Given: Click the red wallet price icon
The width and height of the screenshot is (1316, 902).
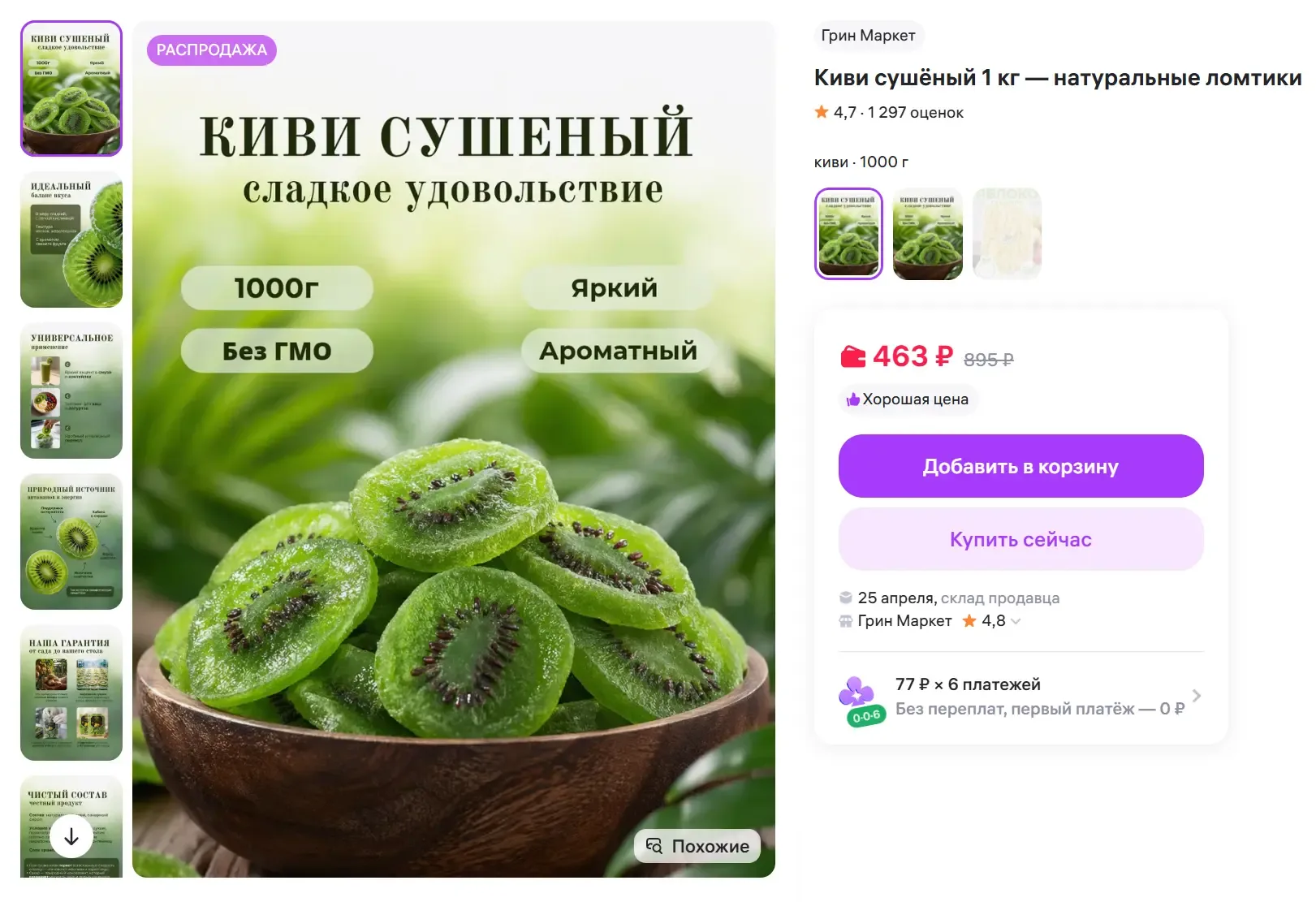Looking at the screenshot, I should pyautogui.click(x=852, y=356).
